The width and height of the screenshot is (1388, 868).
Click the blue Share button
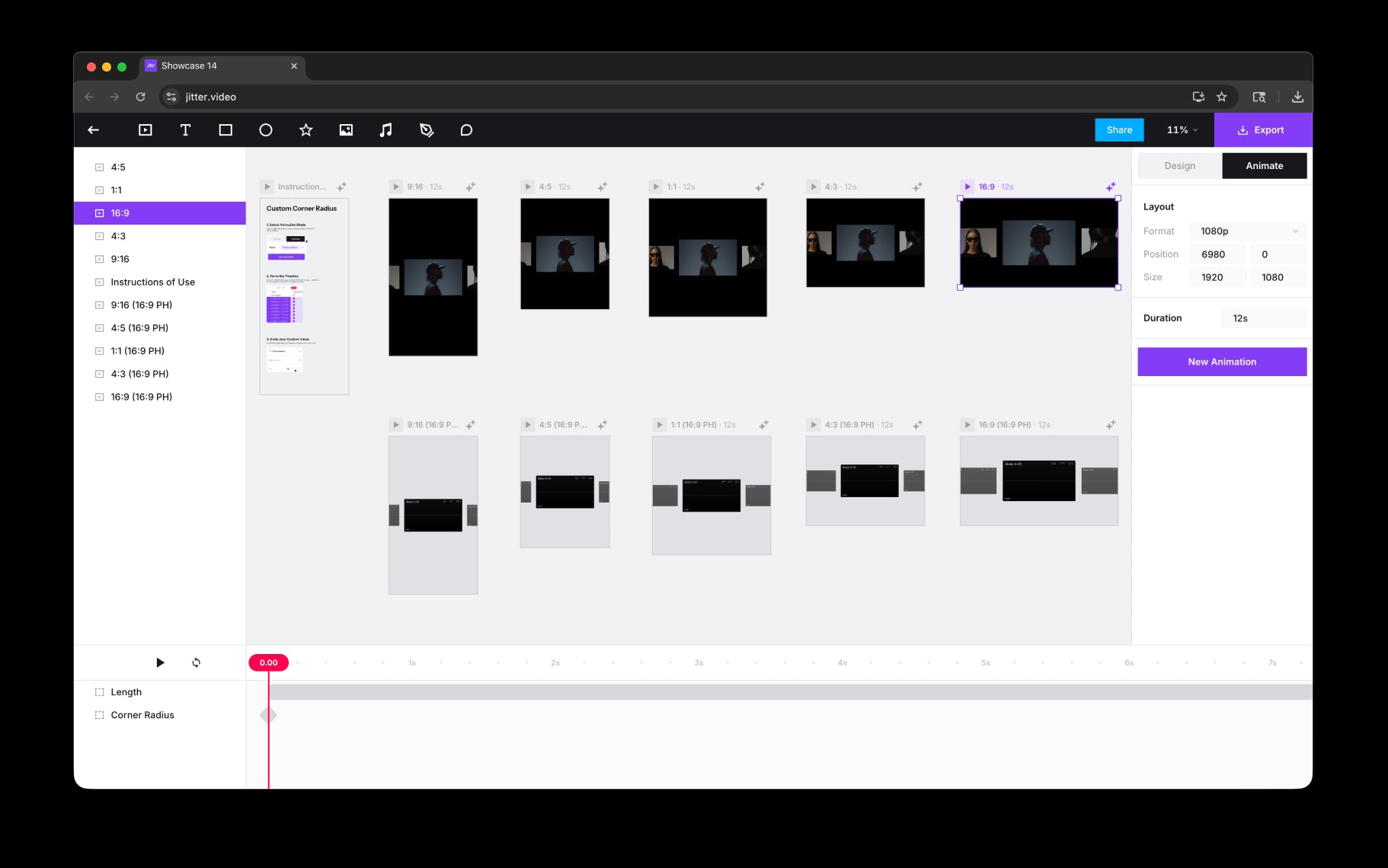1119,130
